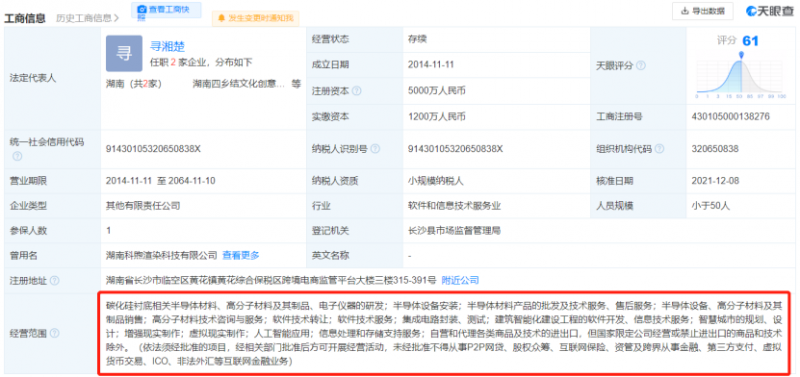Enable 发生变更时通知我 alert
800x377 pixels.
(x=256, y=18)
